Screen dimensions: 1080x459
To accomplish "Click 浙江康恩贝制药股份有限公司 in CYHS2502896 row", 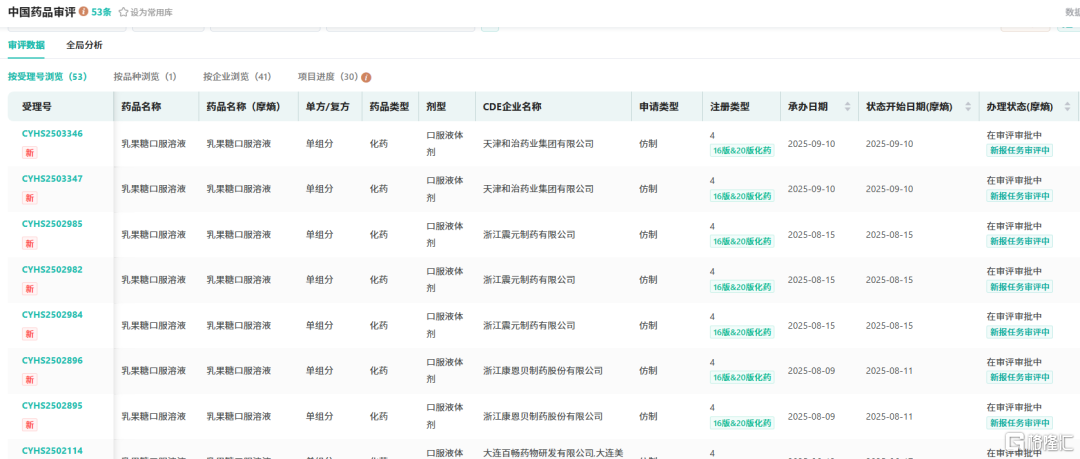I will (x=542, y=371).
